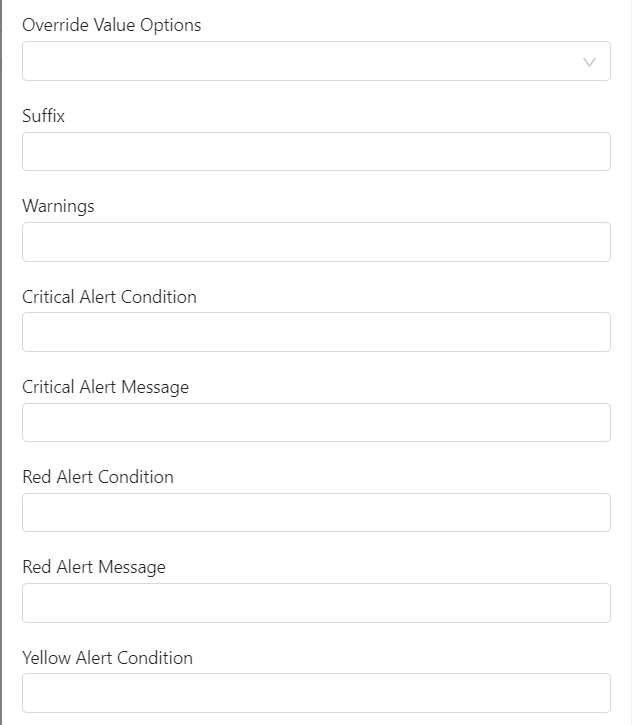Viewport: 632px width, 725px height.
Task: Click the "Yellow Alert Condition" label
Action: tap(107, 658)
